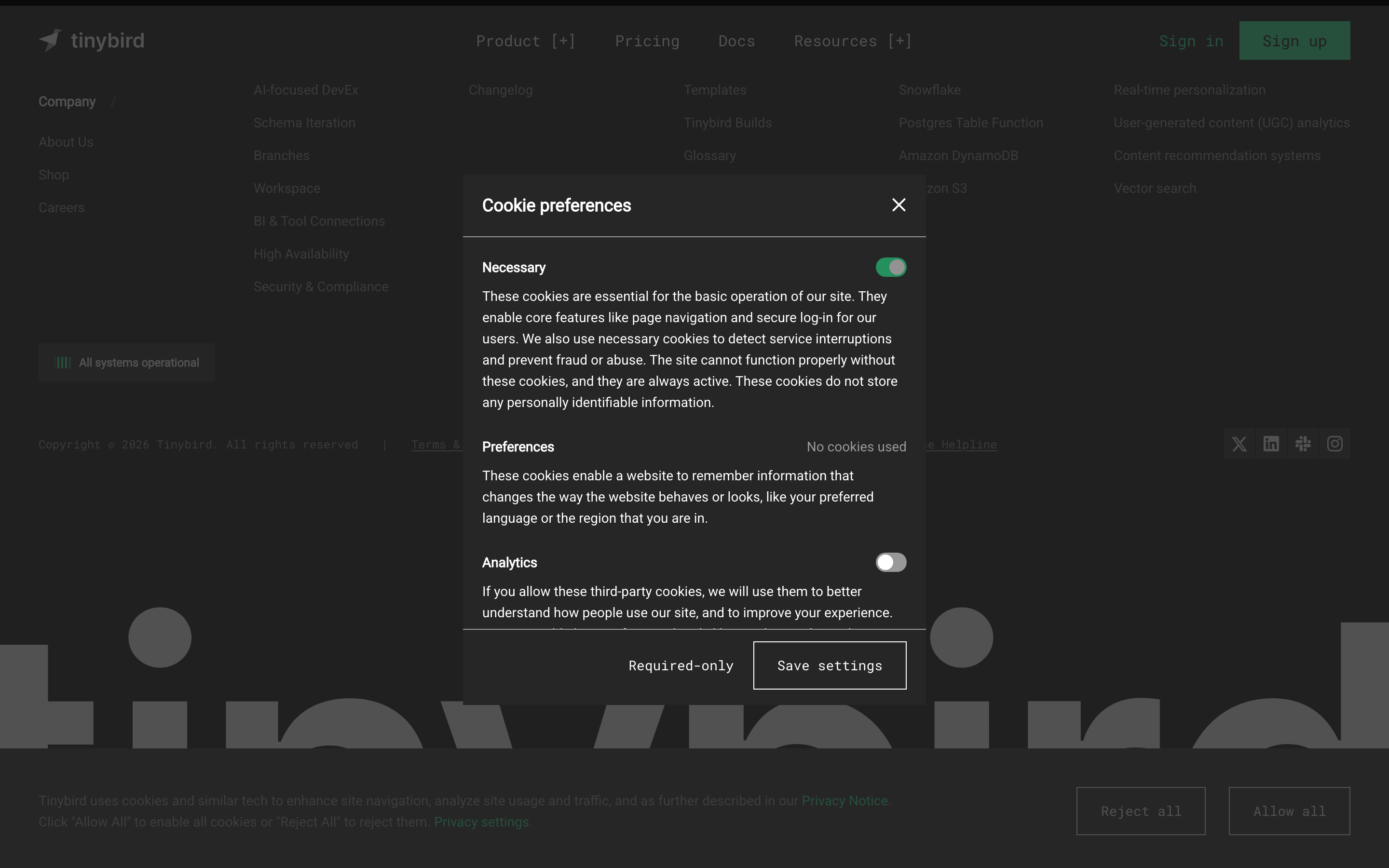Open the Schema Iteration link
Screen dimensions: 1389x868
click(304, 123)
